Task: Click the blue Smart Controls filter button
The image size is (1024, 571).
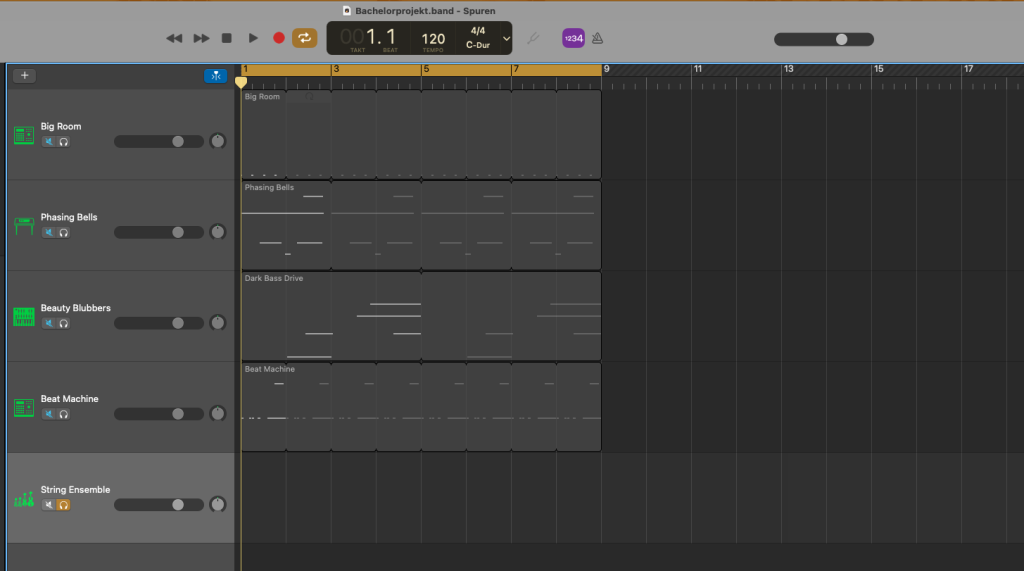Action: pyautogui.click(x=215, y=76)
